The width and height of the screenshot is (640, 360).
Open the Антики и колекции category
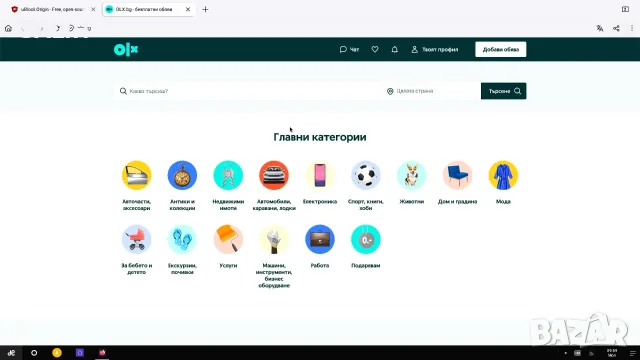coord(182,185)
